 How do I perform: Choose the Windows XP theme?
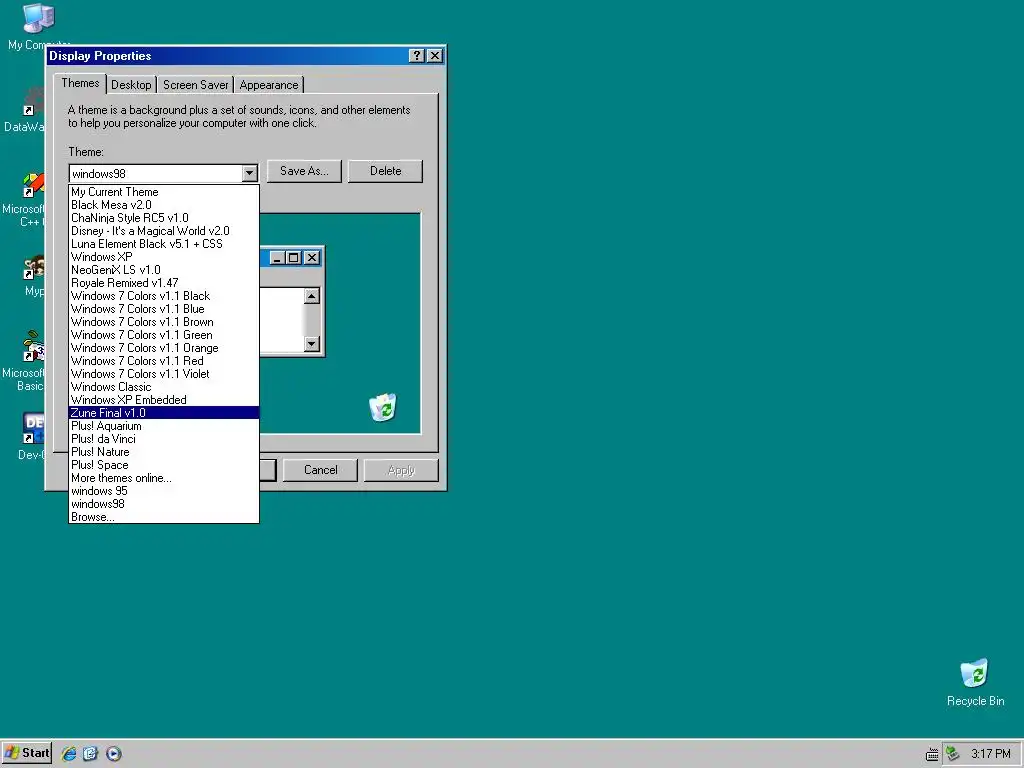coord(164,257)
